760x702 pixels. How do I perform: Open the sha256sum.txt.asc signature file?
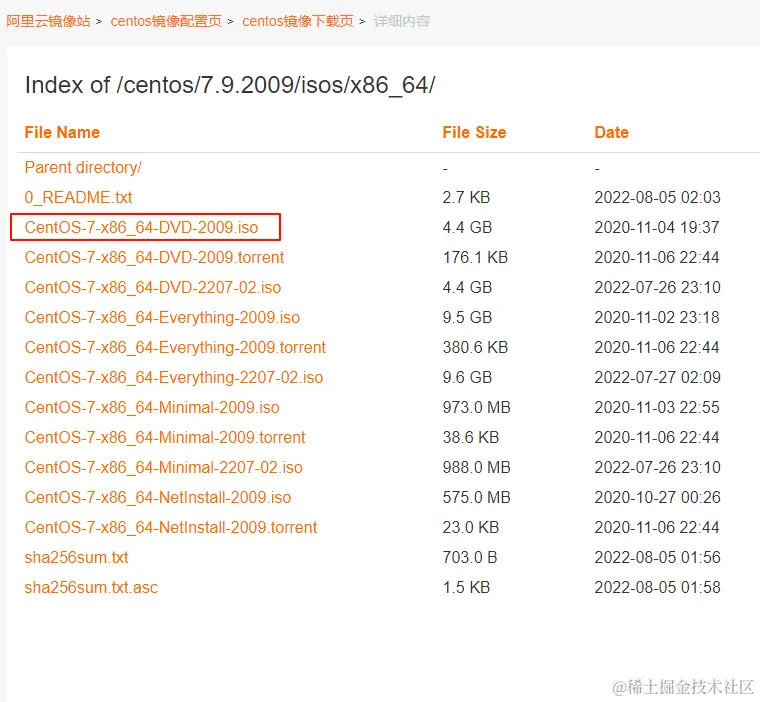click(x=91, y=588)
